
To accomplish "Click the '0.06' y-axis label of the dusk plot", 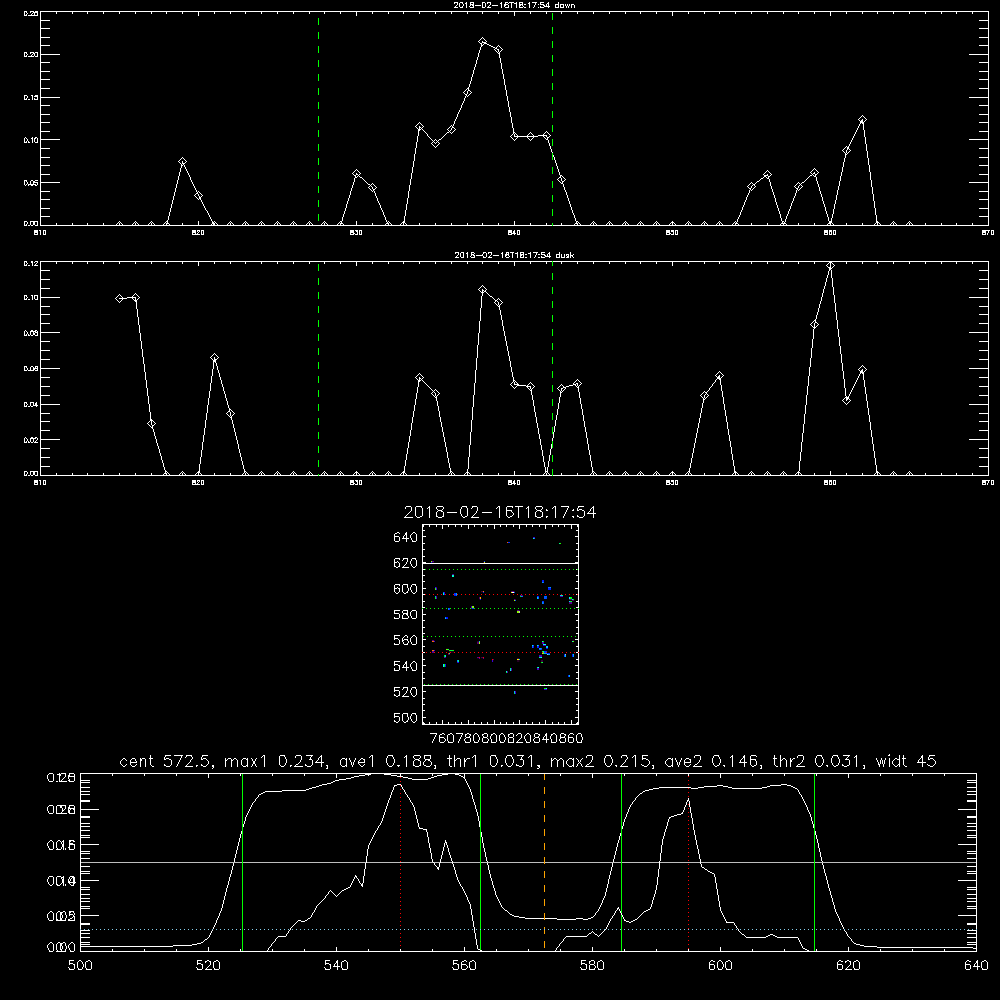I will pos(31,369).
